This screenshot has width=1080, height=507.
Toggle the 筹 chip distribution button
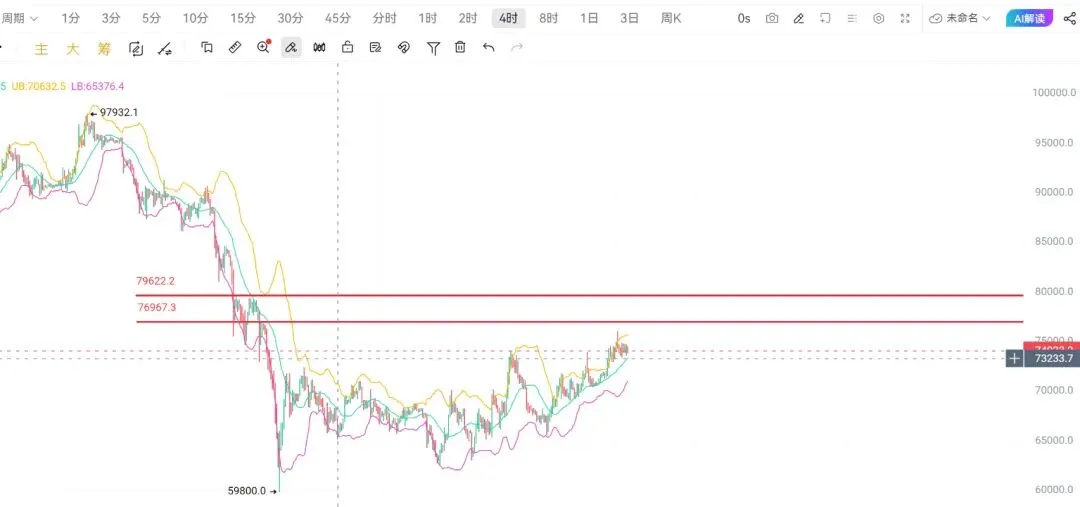point(103,48)
